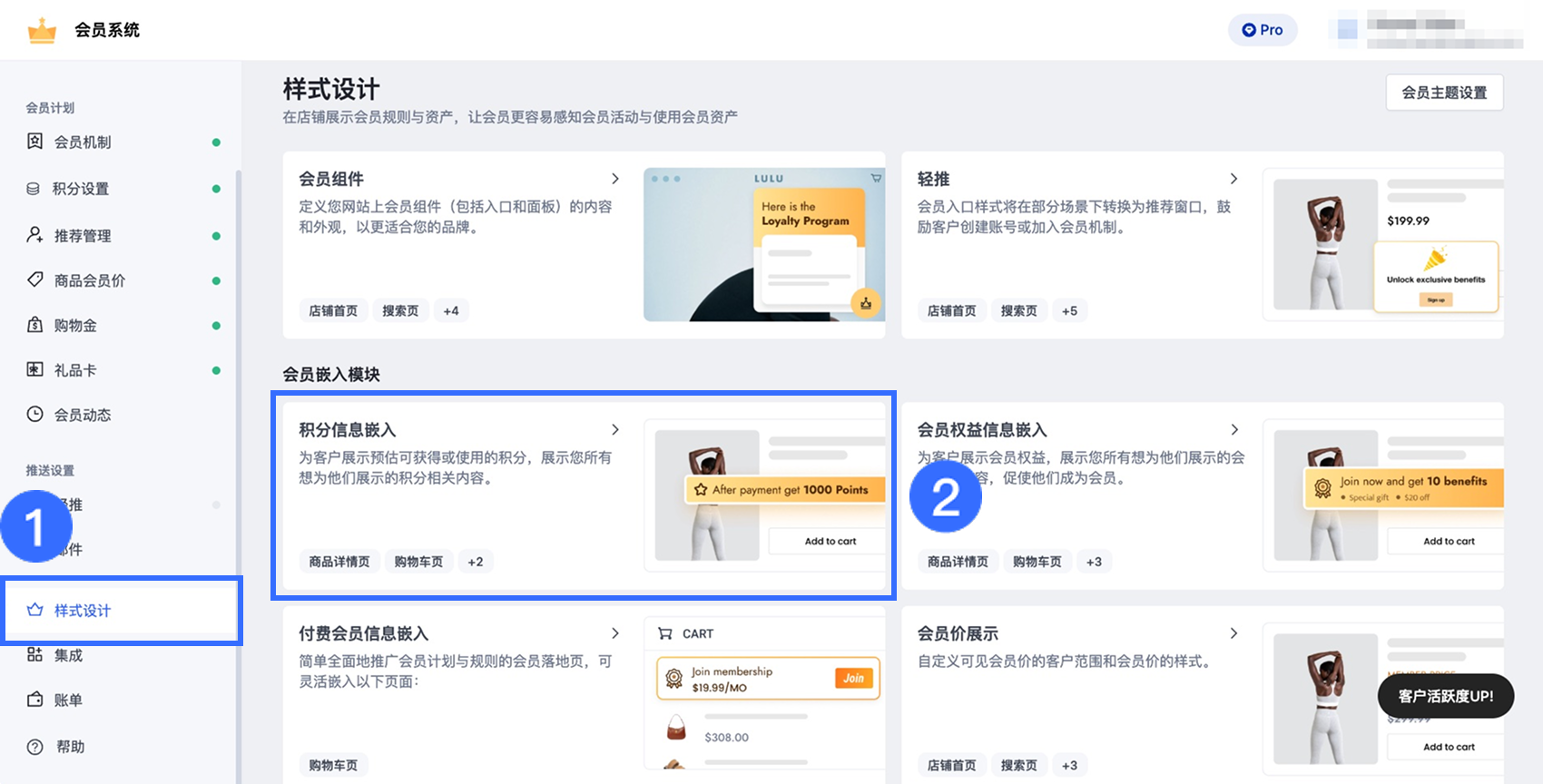The image size is (1543, 784).
Task: Click the 搜索页 tag in 会员组件 card
Action: [400, 310]
